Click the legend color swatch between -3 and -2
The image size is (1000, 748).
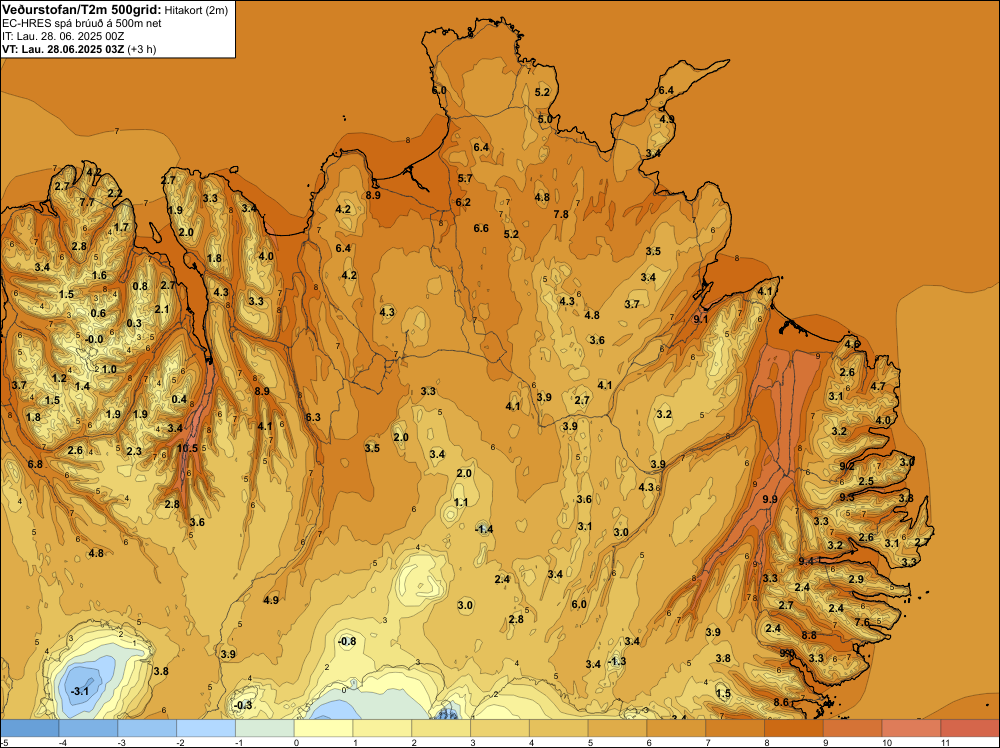click(x=147, y=728)
